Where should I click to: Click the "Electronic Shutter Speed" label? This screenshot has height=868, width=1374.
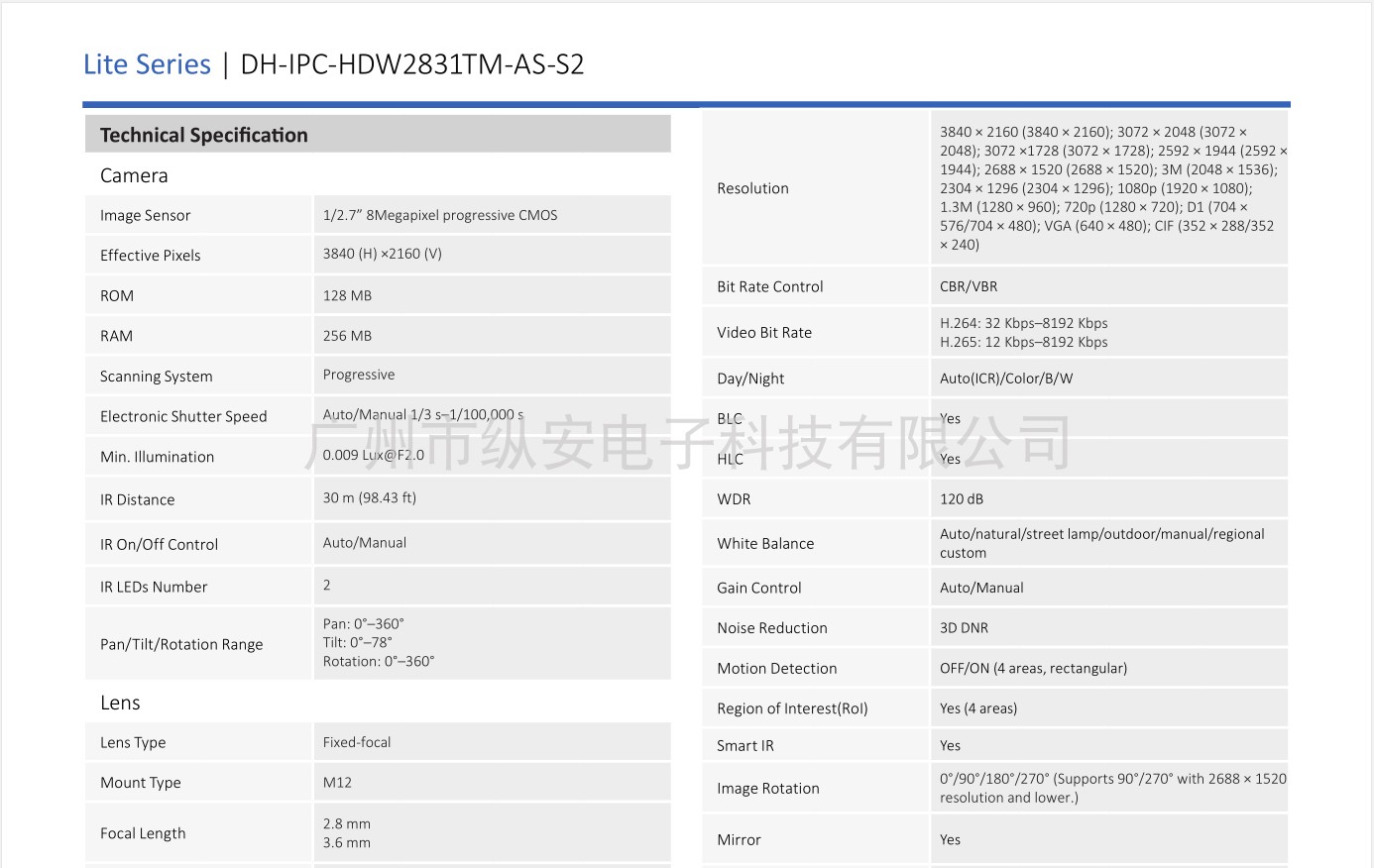(x=183, y=416)
